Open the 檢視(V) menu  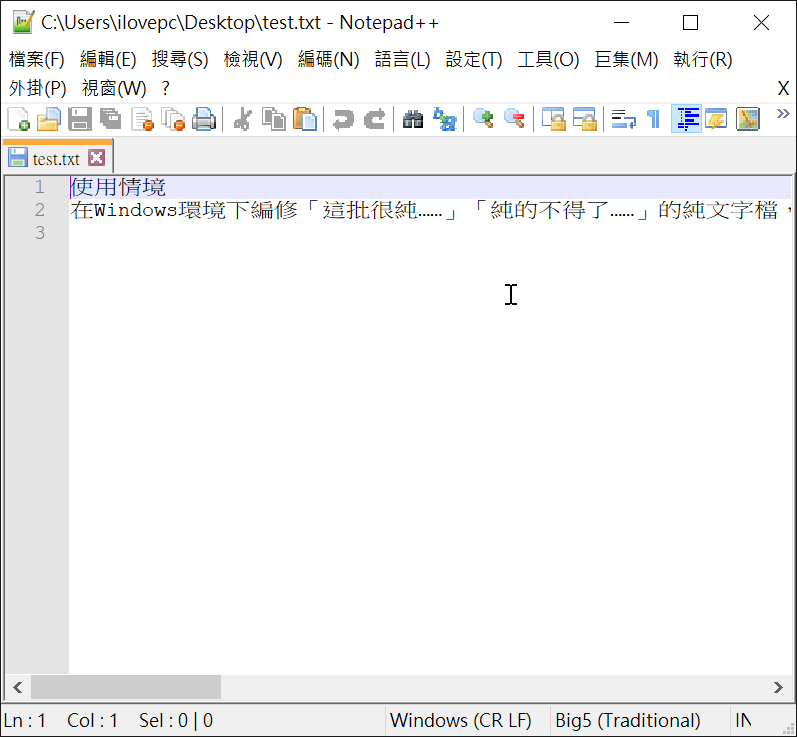click(x=253, y=59)
